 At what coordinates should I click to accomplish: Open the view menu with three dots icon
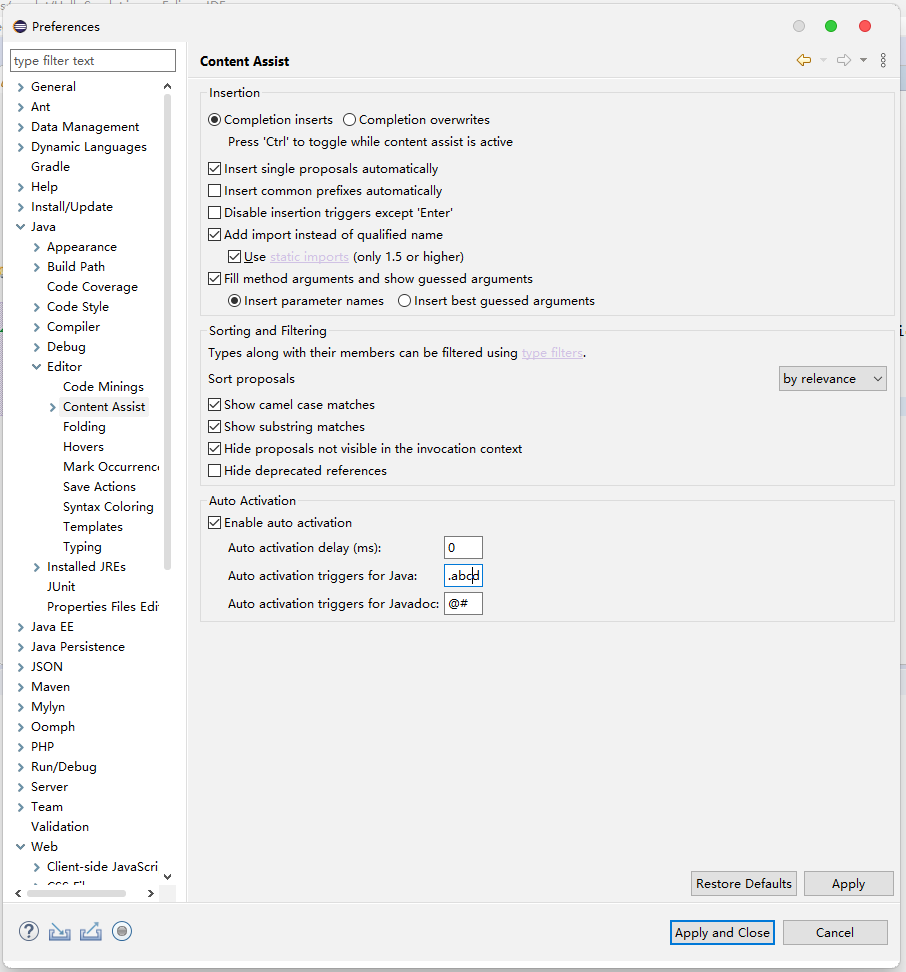883,60
